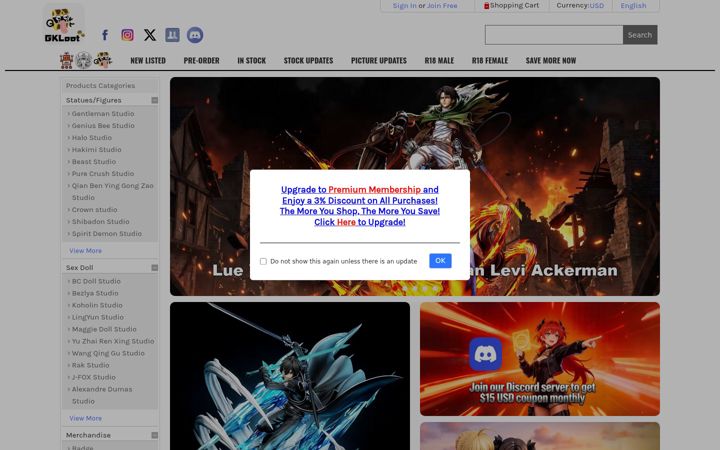Open the STOCK UPDATES menu
The height and width of the screenshot is (450, 720).
[x=308, y=60]
